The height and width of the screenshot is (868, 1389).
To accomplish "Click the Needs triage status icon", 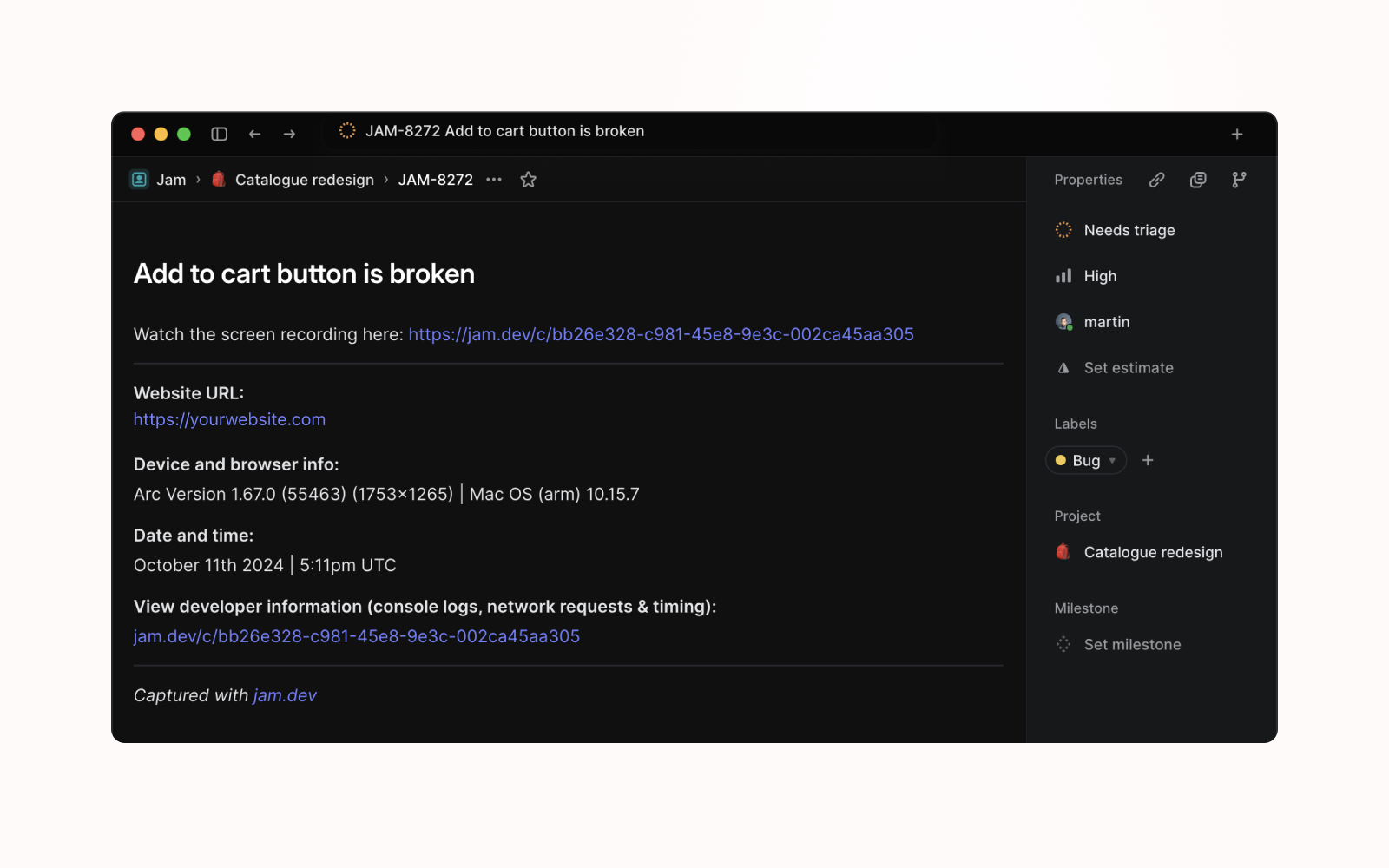I will 1063,230.
